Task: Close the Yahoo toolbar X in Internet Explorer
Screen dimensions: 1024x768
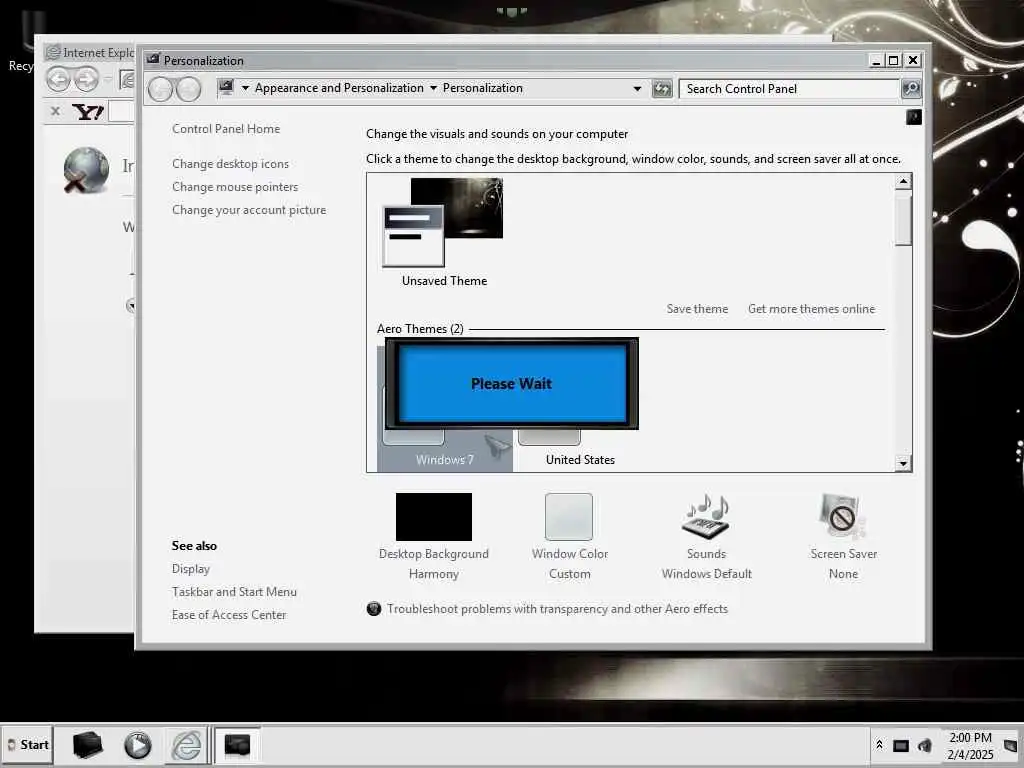Action: coord(56,111)
